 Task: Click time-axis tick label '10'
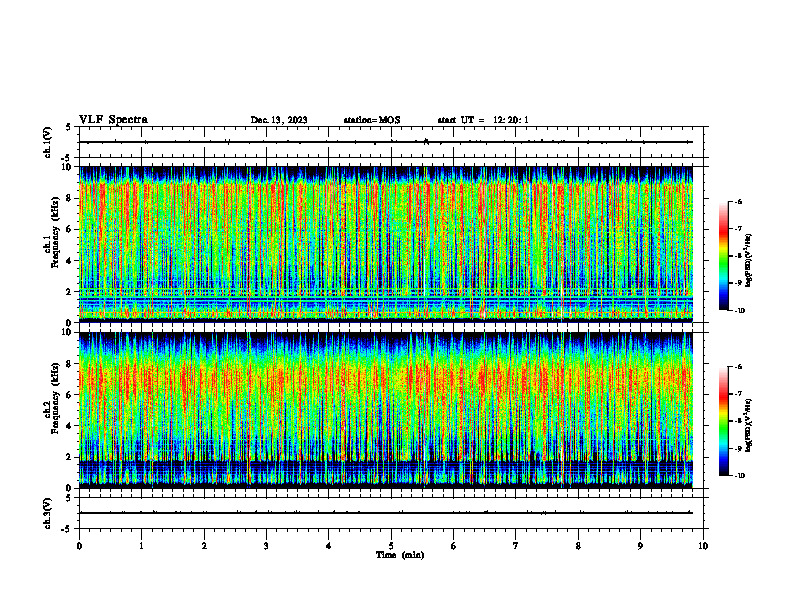click(703, 546)
